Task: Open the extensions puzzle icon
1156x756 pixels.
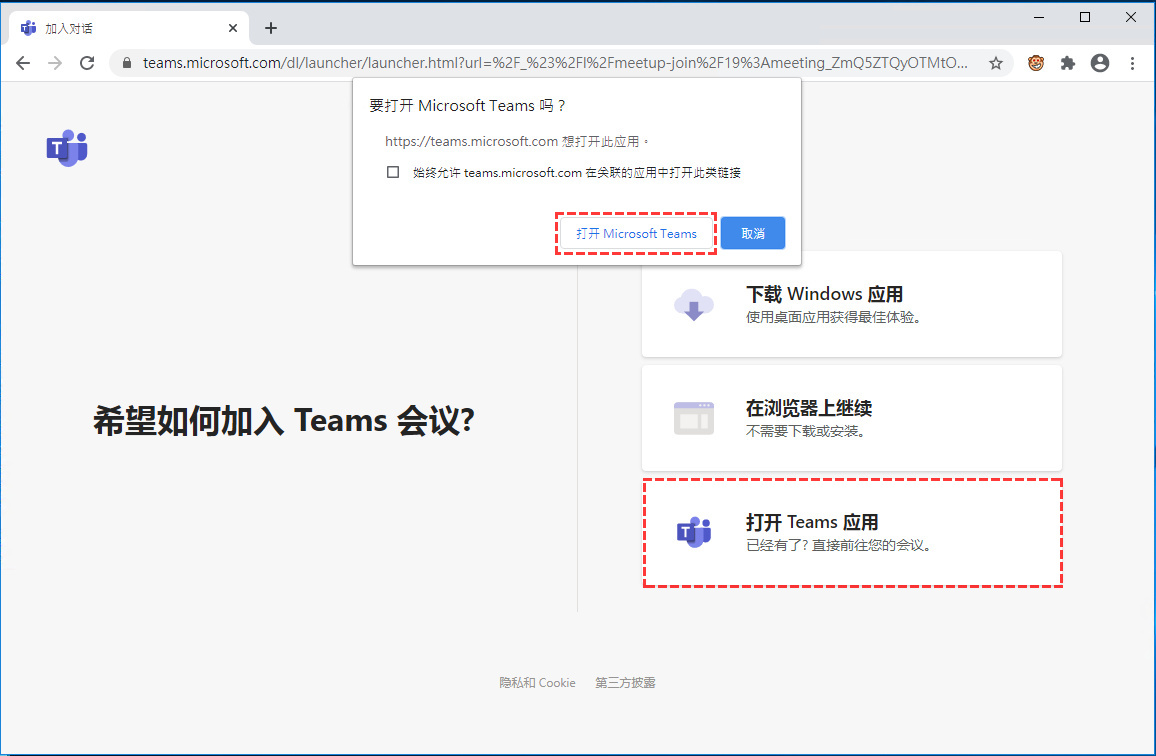Action: (x=1068, y=63)
